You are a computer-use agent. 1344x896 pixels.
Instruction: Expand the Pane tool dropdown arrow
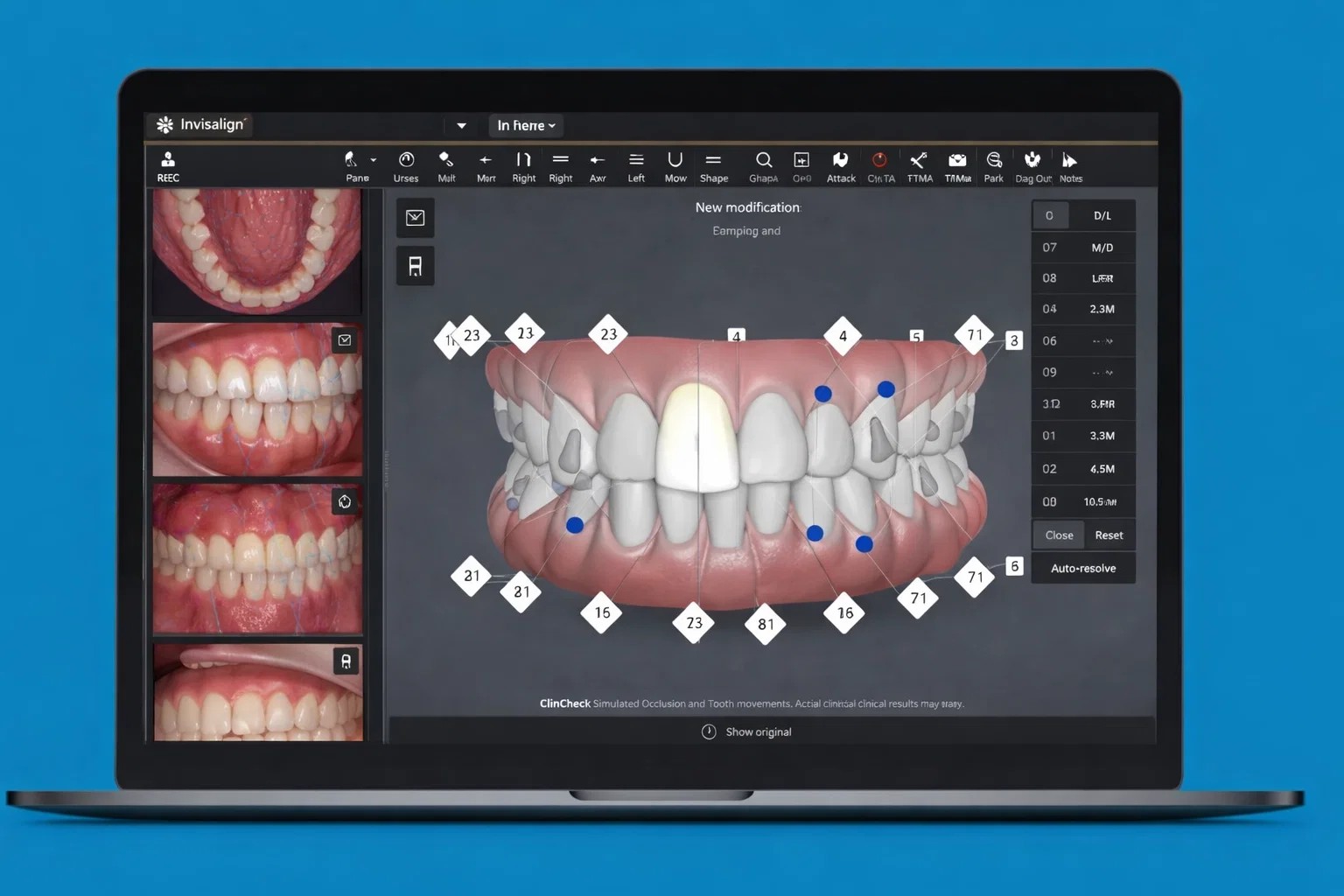click(x=374, y=160)
